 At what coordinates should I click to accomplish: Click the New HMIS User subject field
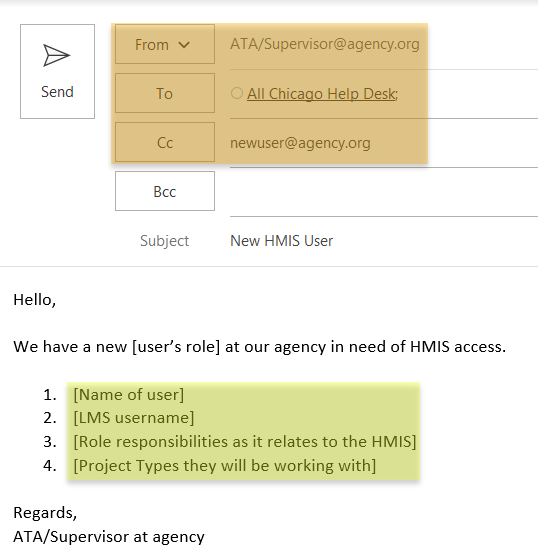point(384,241)
